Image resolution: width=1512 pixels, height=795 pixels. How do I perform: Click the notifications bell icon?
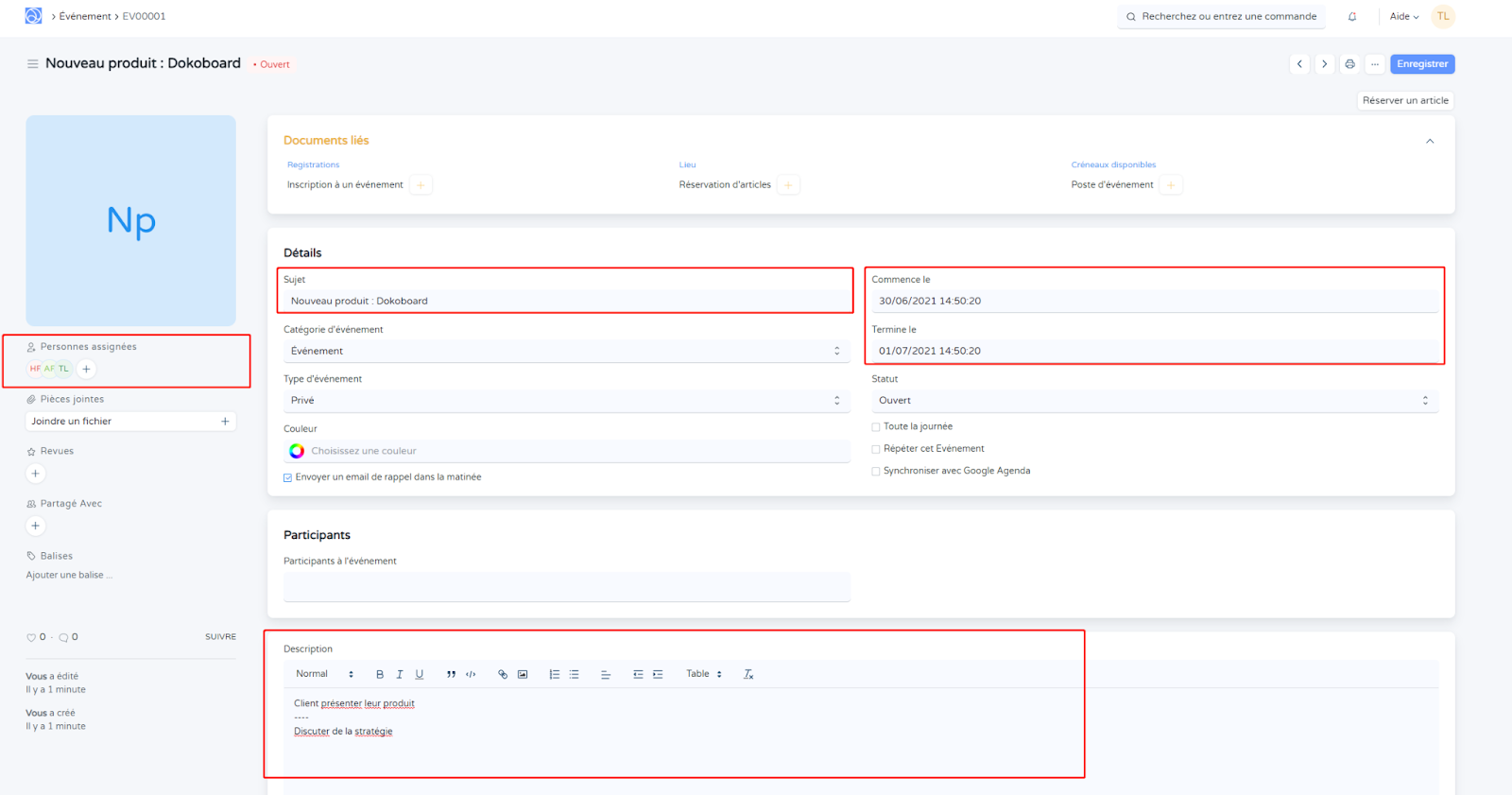[1352, 17]
